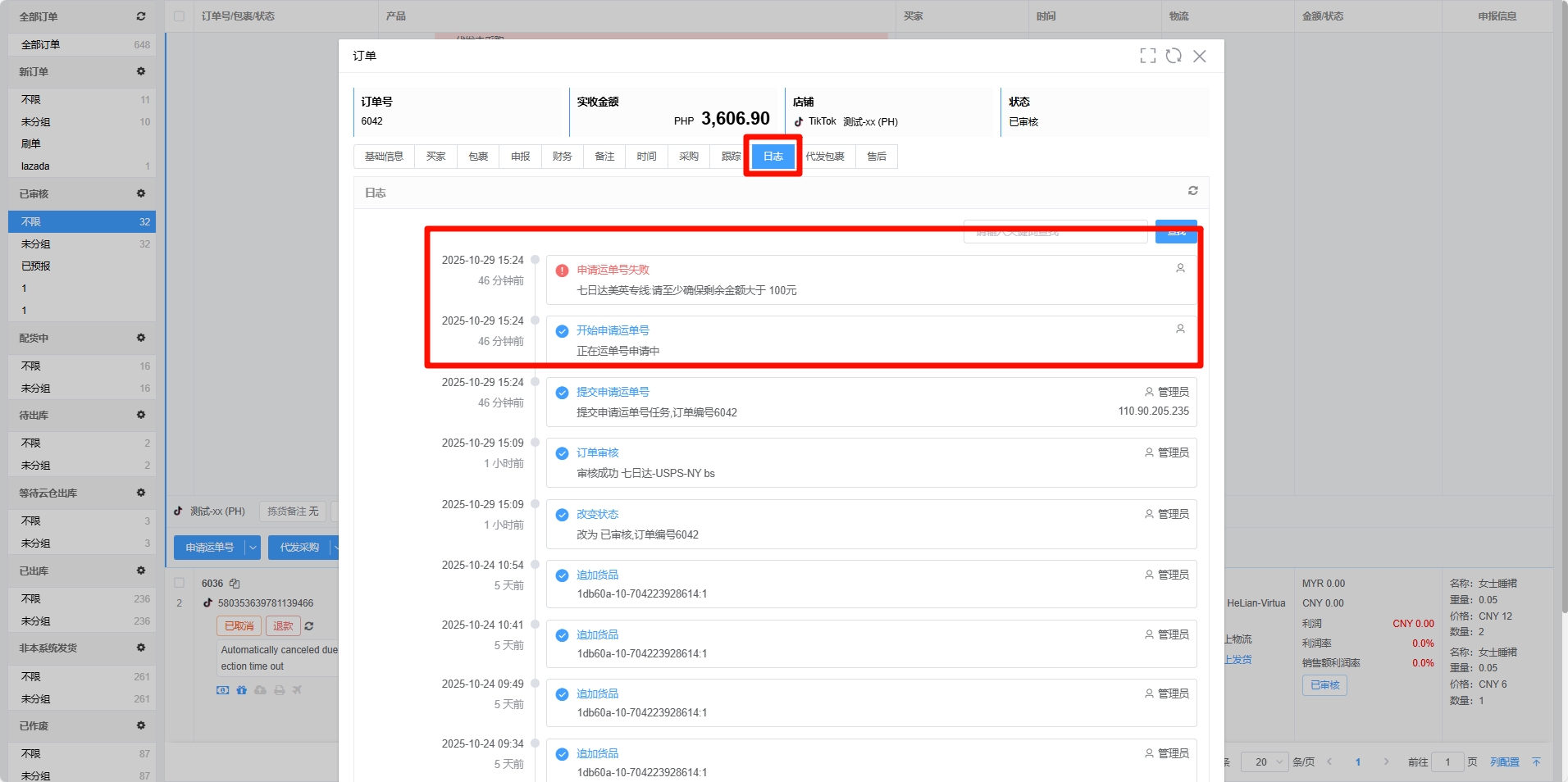This screenshot has height=782, width=1568.
Task: Copy order number 6036 with copy icon
Action: point(235,584)
